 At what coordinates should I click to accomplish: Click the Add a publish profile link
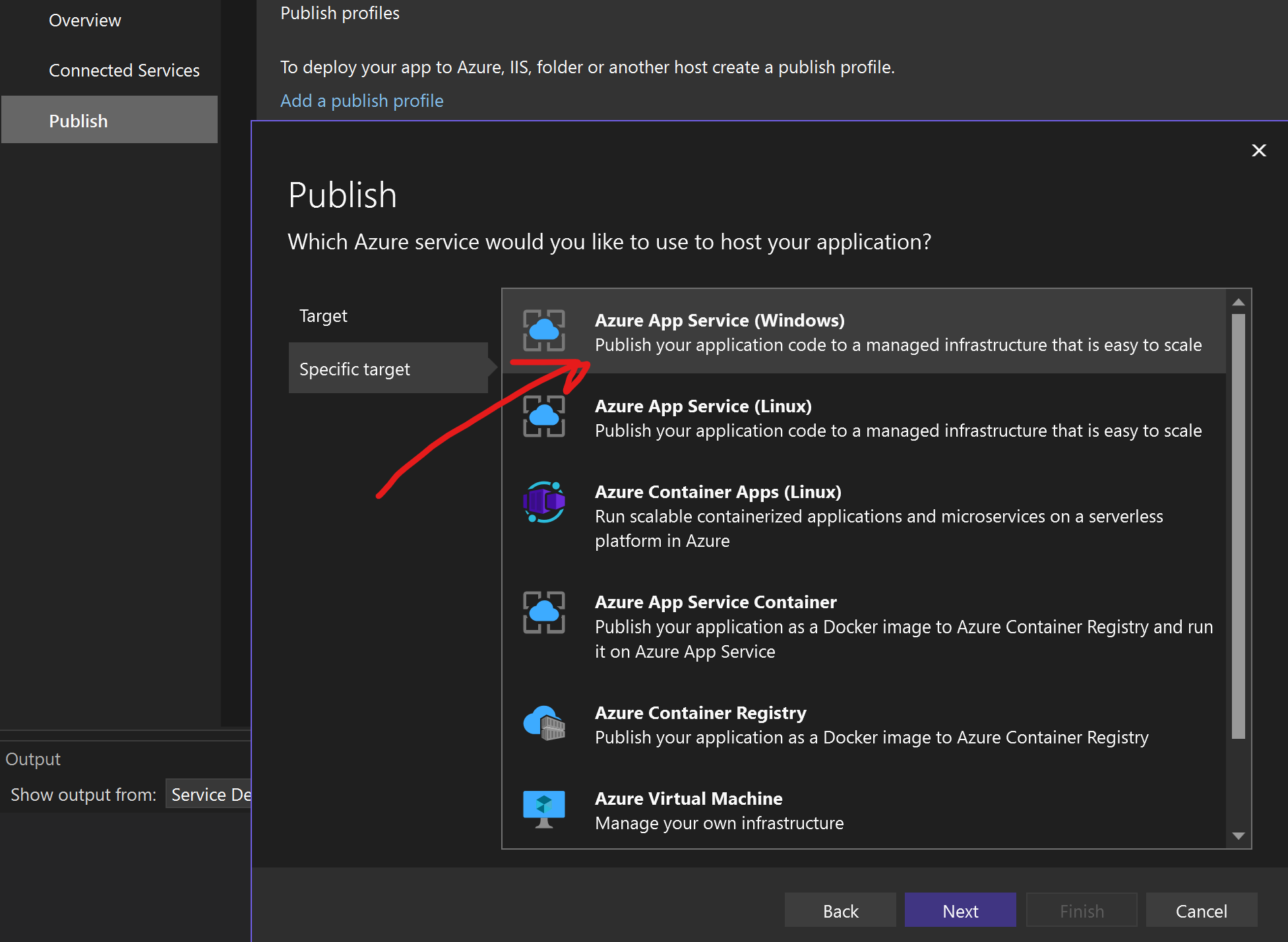pyautogui.click(x=362, y=100)
